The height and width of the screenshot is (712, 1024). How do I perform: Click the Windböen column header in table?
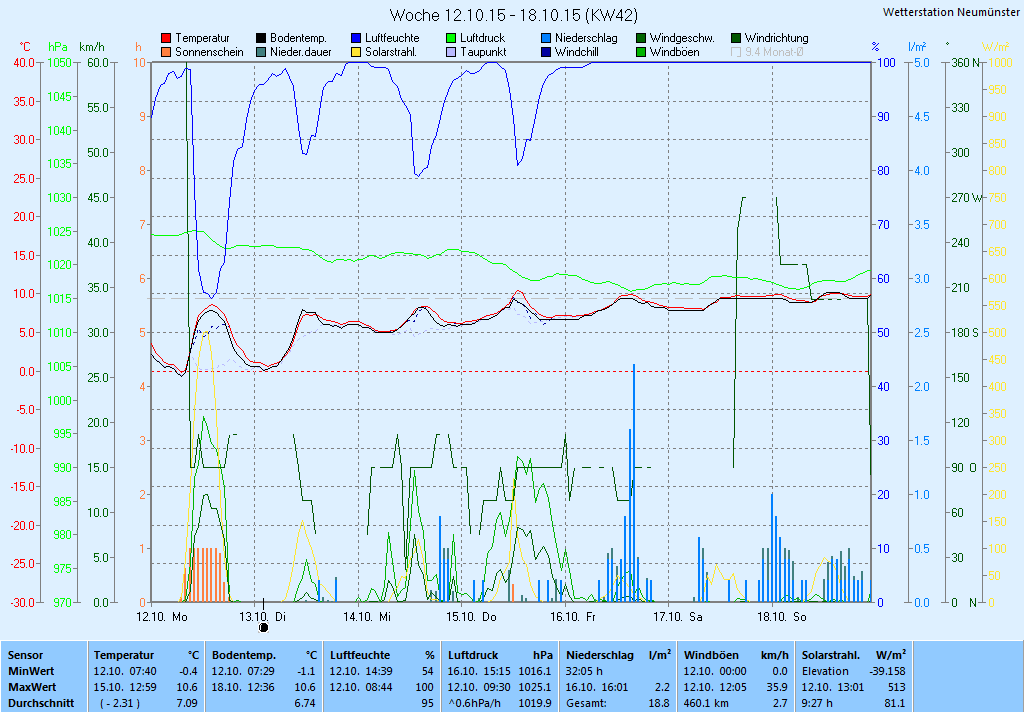[x=711, y=655]
